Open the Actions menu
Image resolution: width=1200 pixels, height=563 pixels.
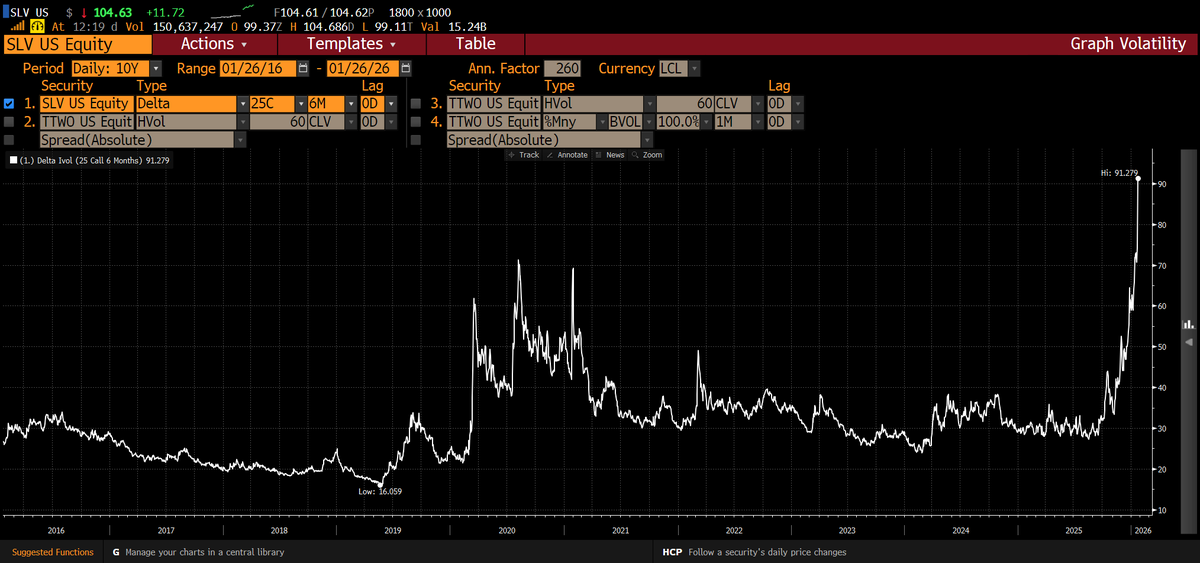tap(214, 44)
